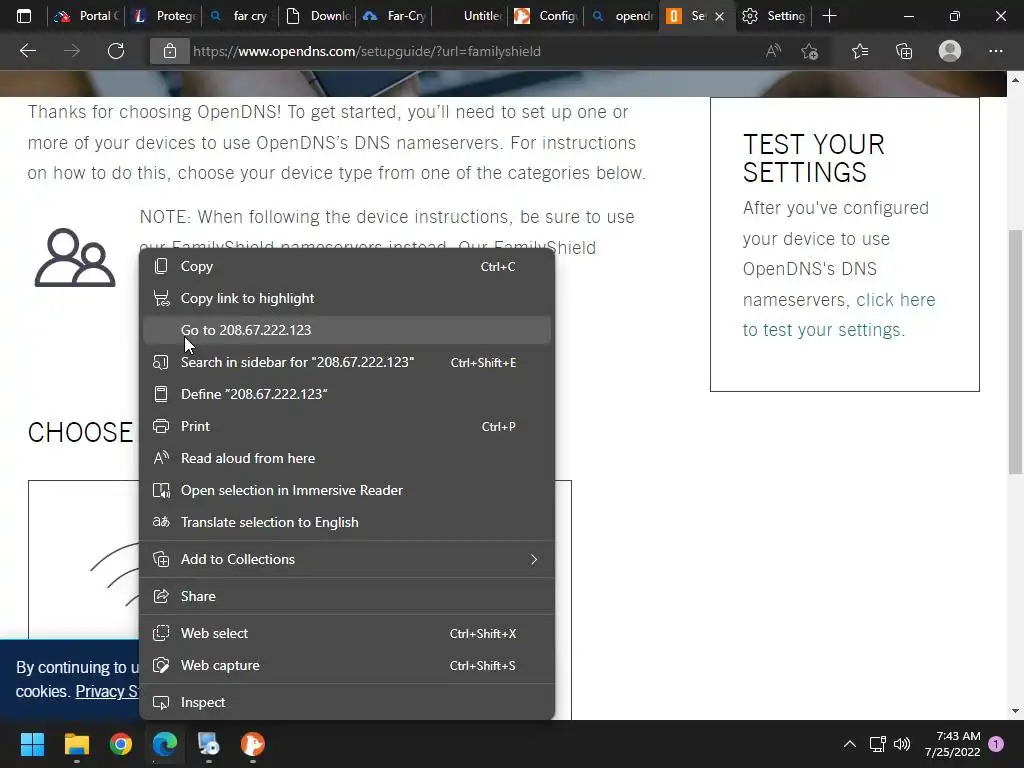Choose Inspect from context menu

pyautogui.click(x=347, y=702)
